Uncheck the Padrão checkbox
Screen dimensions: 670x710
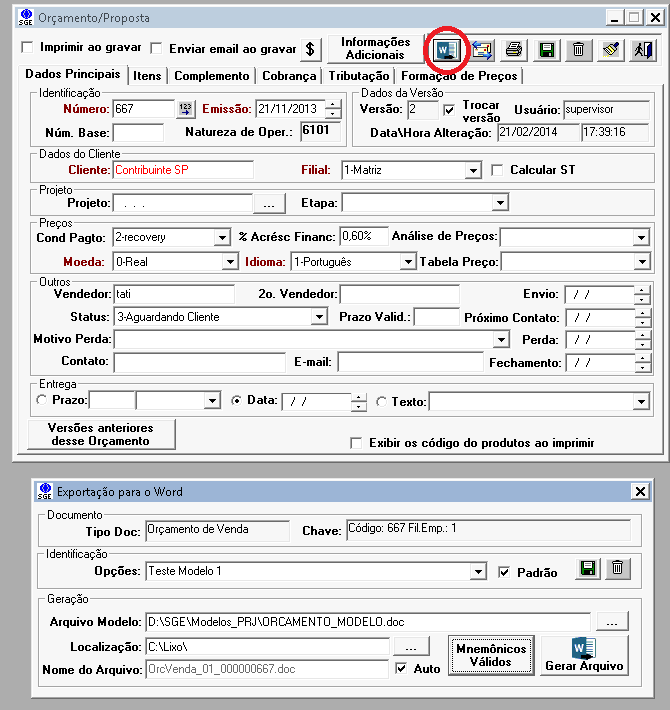504,572
